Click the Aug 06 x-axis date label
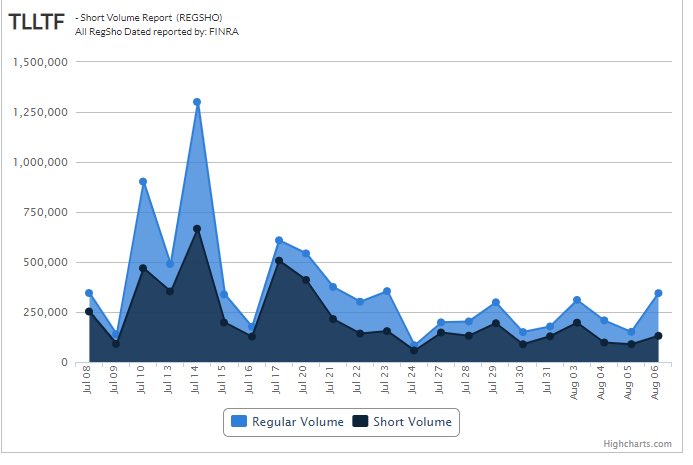This screenshot has height=465, width=693. (x=655, y=383)
